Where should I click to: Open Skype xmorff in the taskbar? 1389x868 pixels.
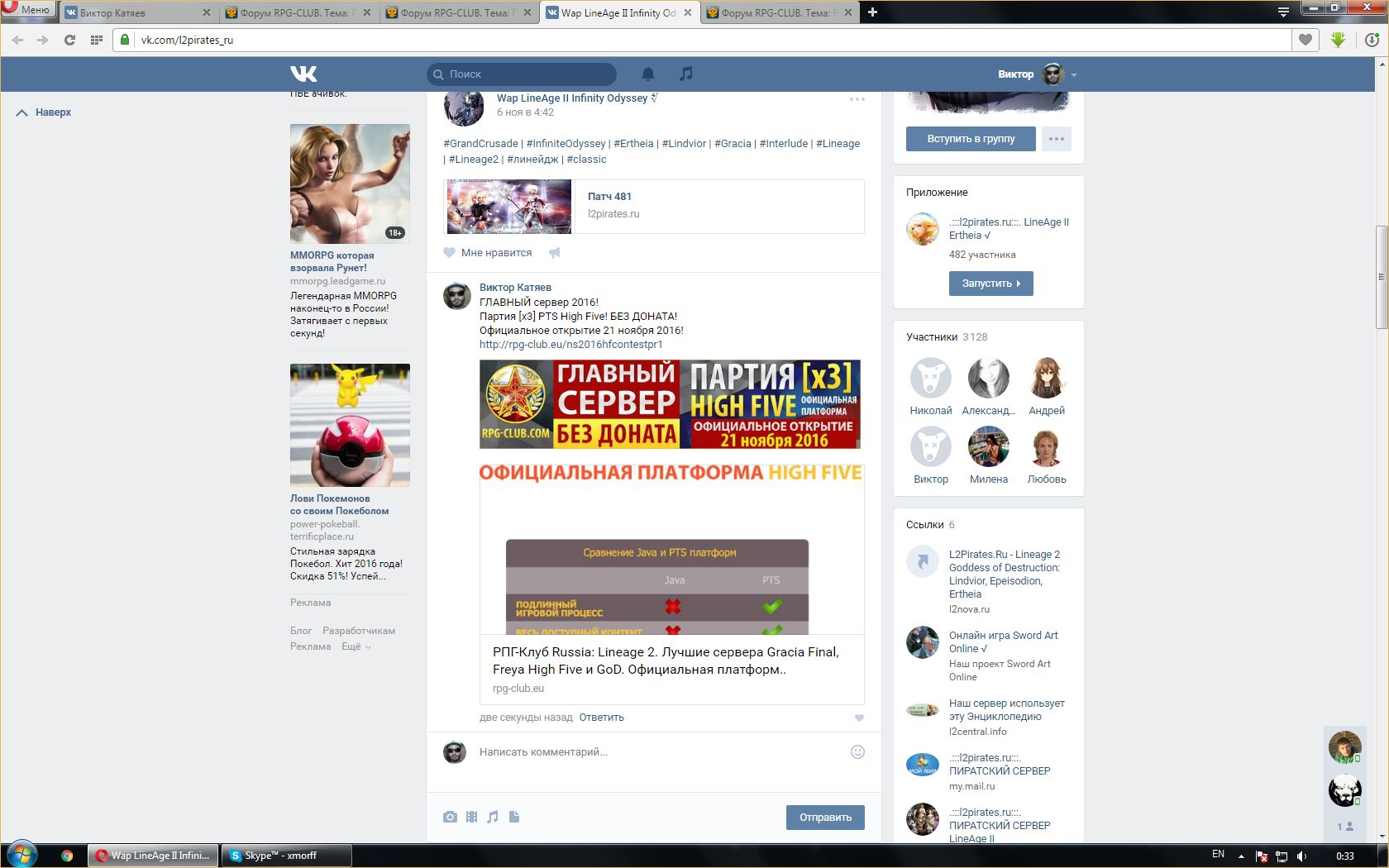pyautogui.click(x=286, y=856)
